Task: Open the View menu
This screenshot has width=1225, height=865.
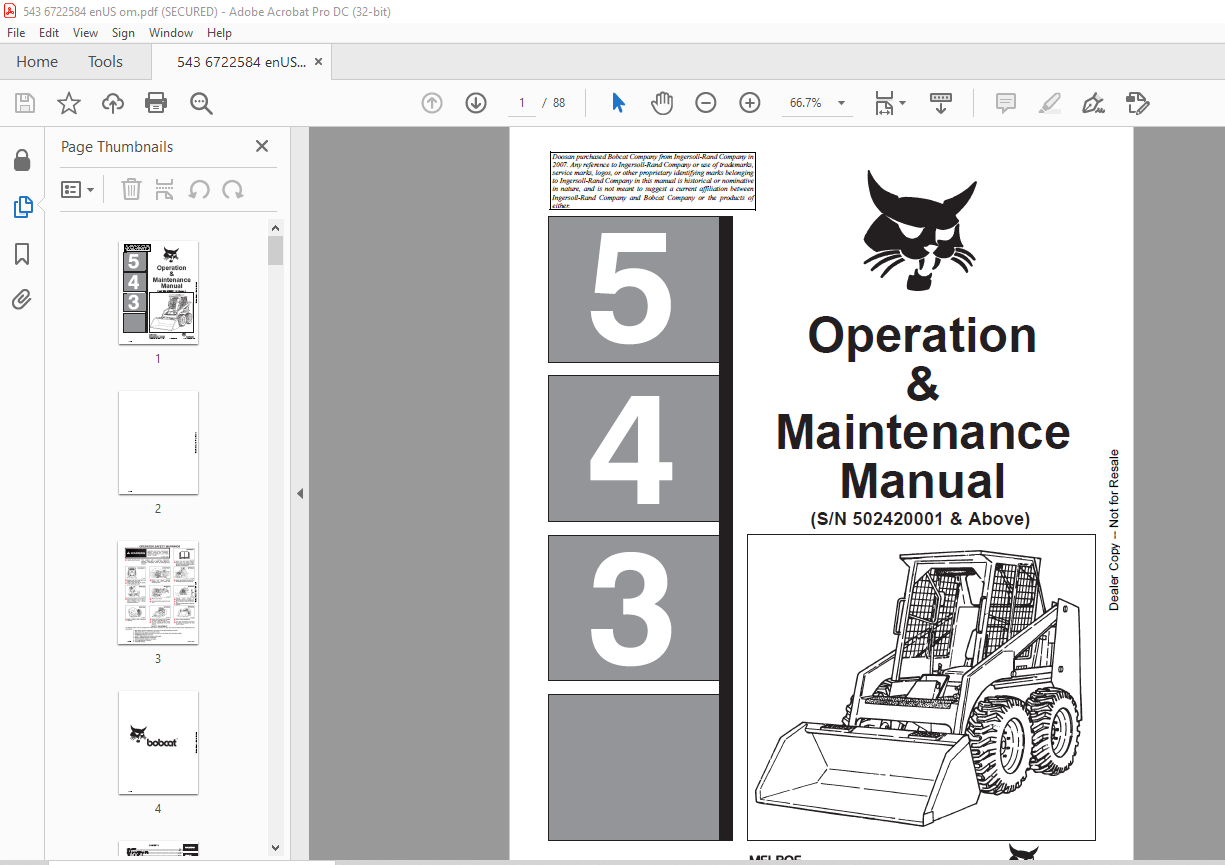Action: [86, 33]
